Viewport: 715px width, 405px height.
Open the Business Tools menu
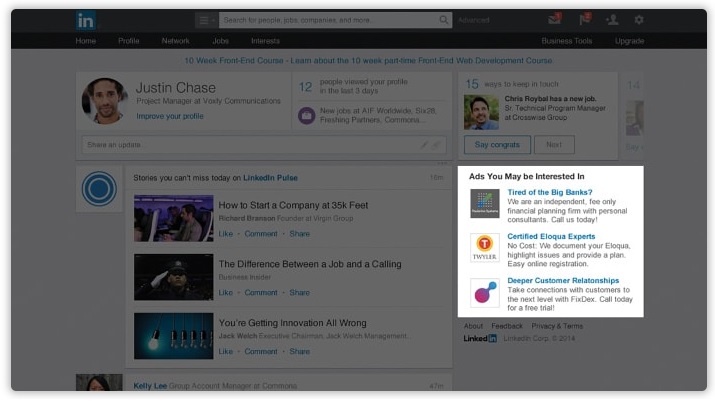[567, 41]
